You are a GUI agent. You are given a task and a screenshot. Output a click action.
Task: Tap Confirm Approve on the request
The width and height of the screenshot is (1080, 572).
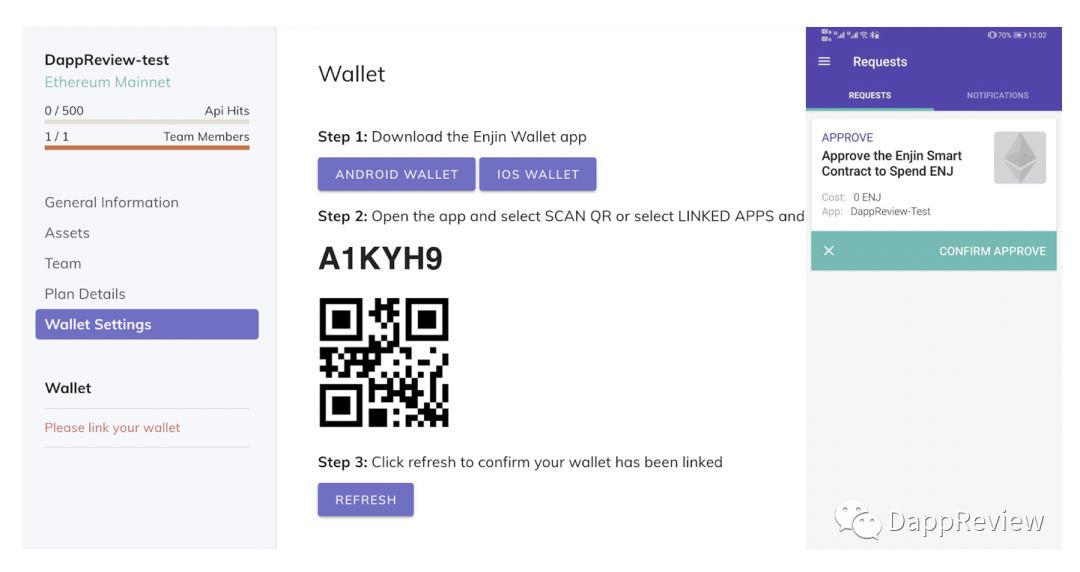[992, 251]
